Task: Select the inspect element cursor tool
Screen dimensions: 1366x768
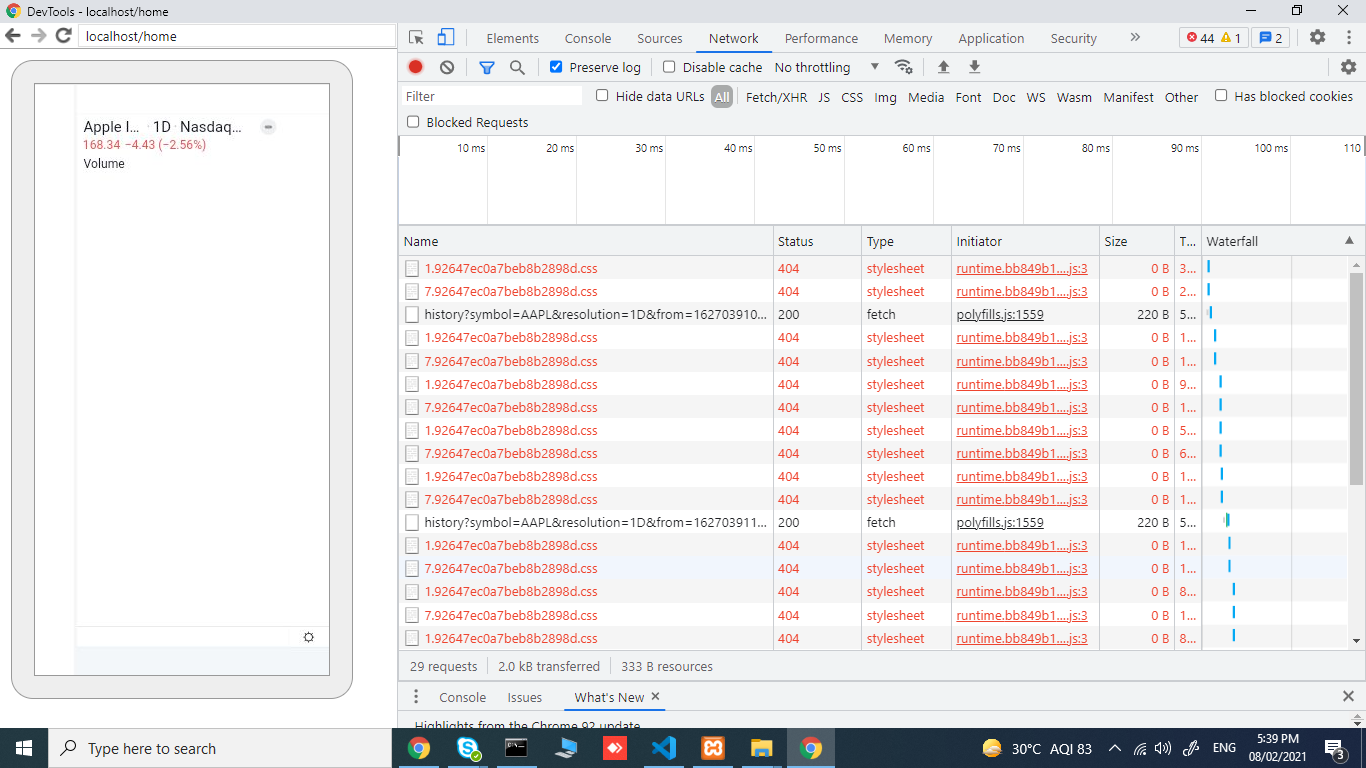Action: pos(415,36)
